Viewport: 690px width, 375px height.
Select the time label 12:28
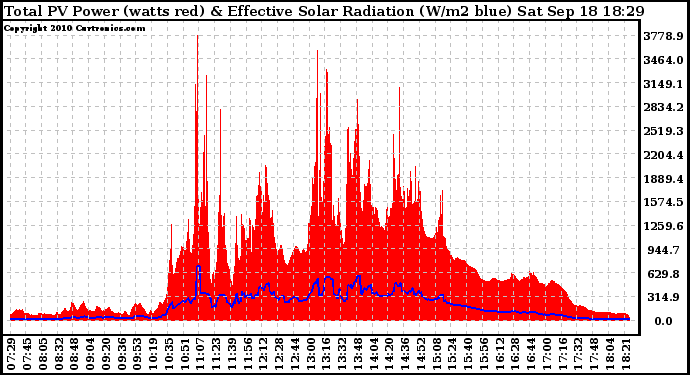[279, 354]
